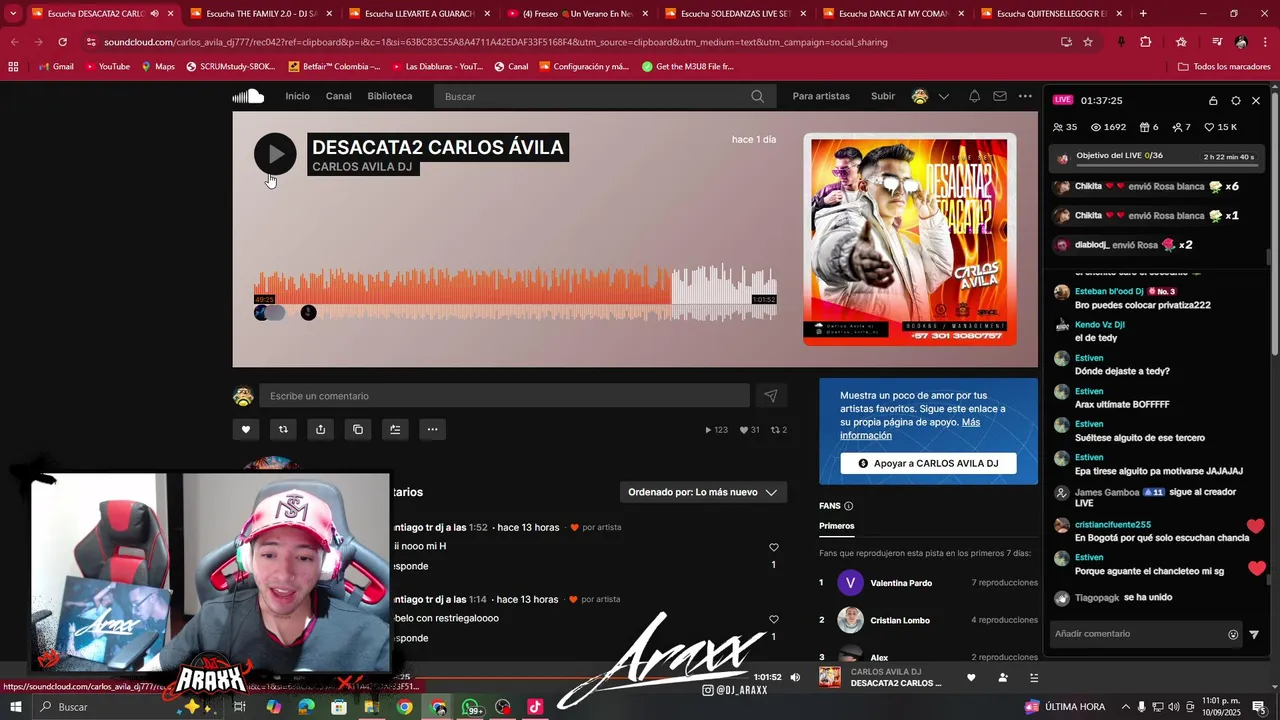Screen dimensions: 1280x720
Task: Switch to 'Escucha LLEVARTE A GUARACH' tab
Action: click(418, 14)
